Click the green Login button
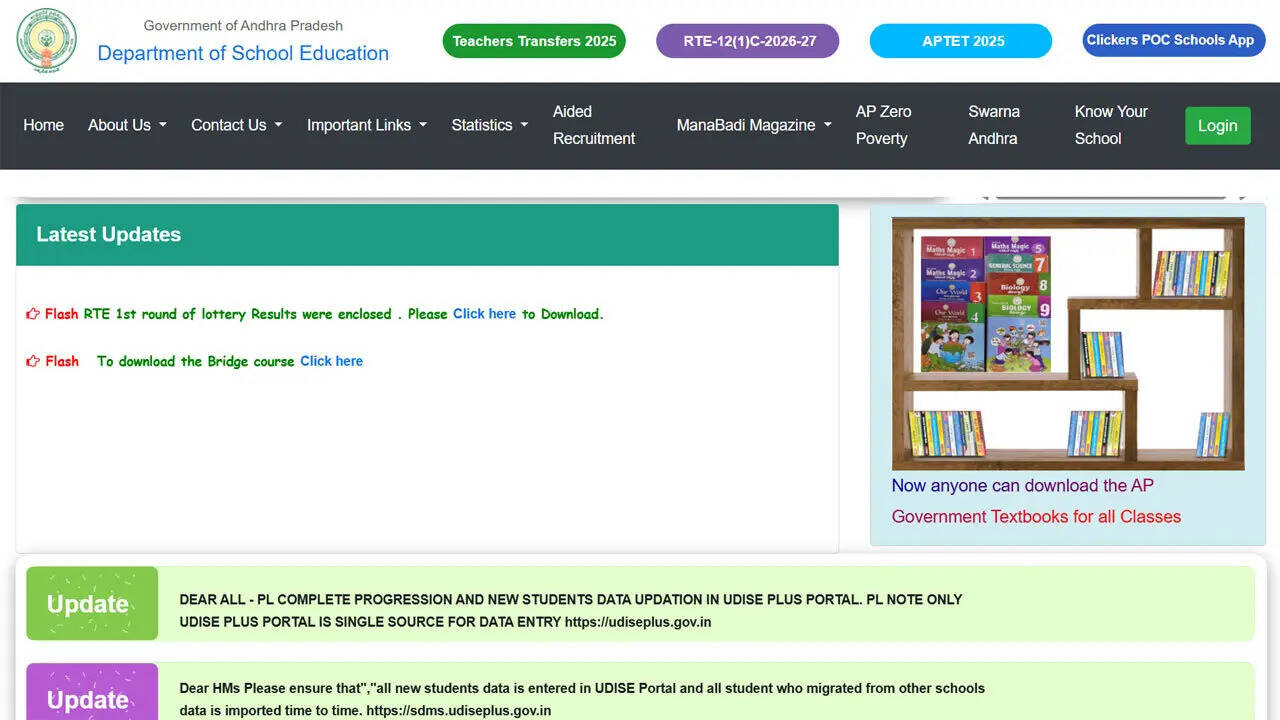This screenshot has width=1280, height=720. pyautogui.click(x=1217, y=125)
